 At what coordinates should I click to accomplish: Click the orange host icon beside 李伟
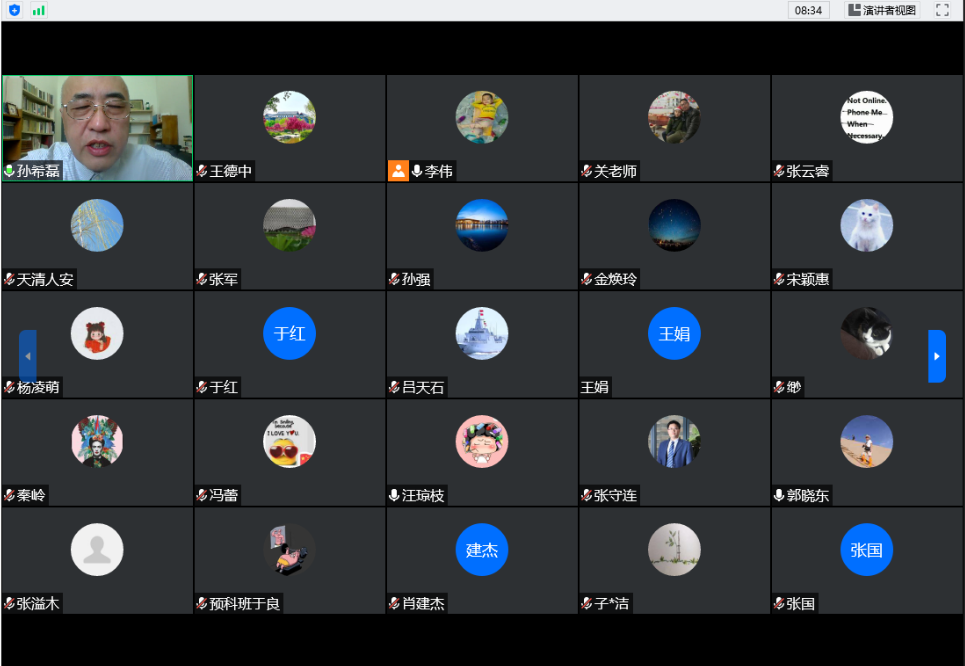(398, 171)
